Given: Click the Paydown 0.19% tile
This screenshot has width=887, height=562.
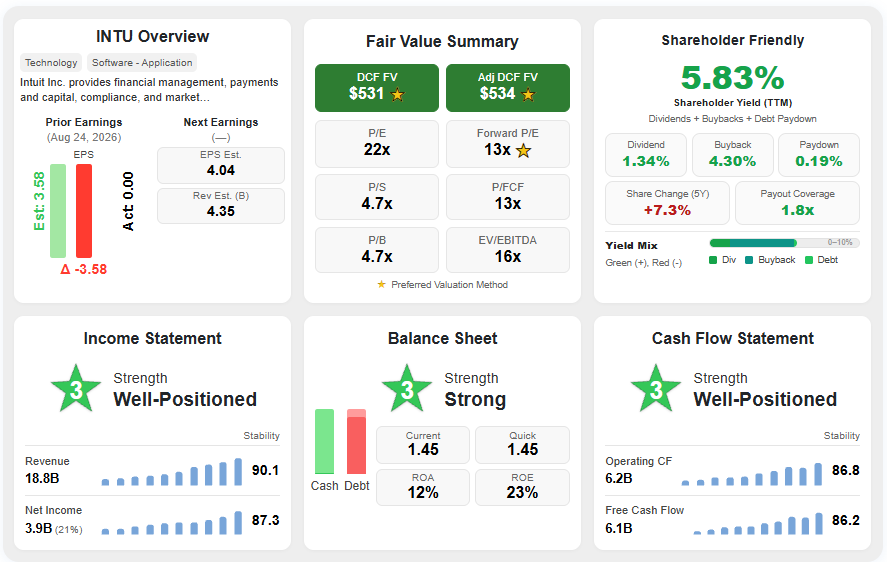Looking at the screenshot, I should pos(819,155).
